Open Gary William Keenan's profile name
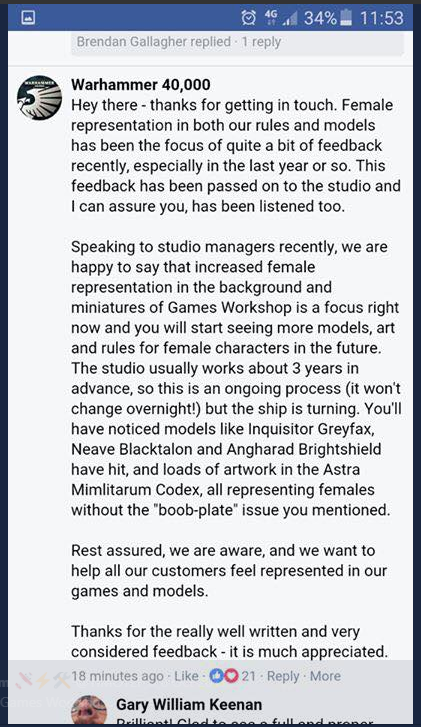Screen dimensions: 421x727 pos(189,704)
